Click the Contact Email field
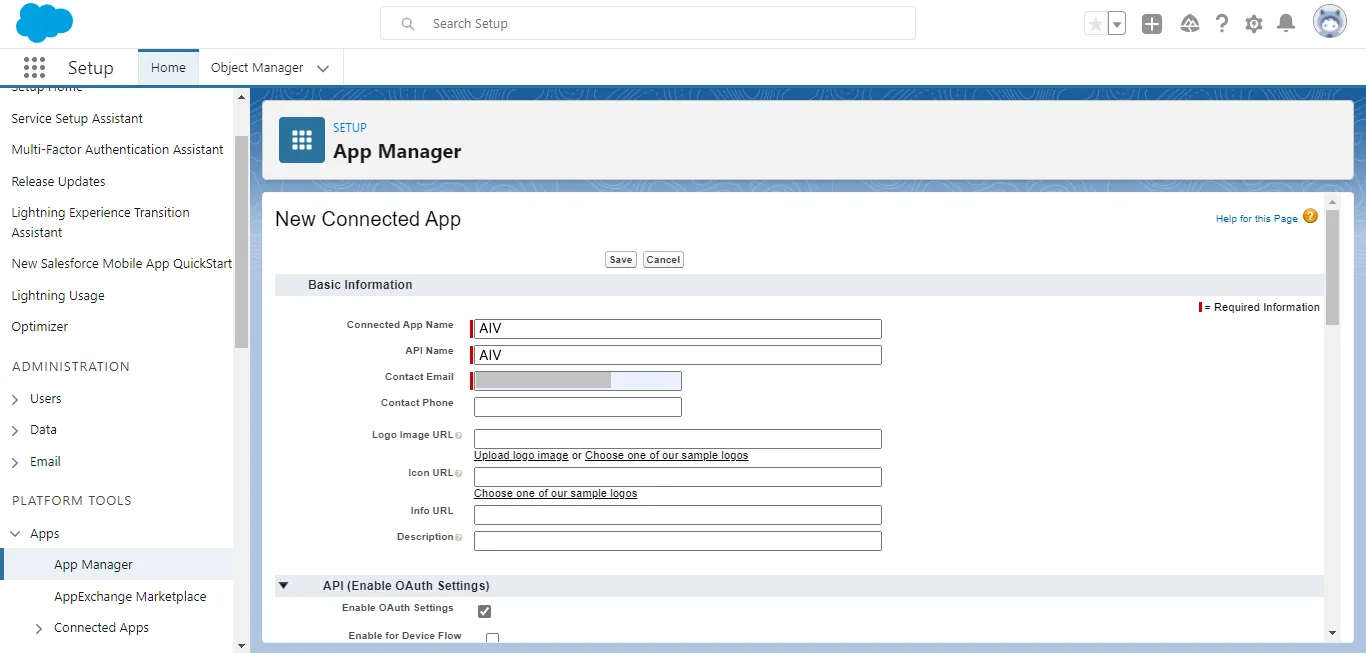Viewport: 1366px width, 653px height. pyautogui.click(x=578, y=381)
